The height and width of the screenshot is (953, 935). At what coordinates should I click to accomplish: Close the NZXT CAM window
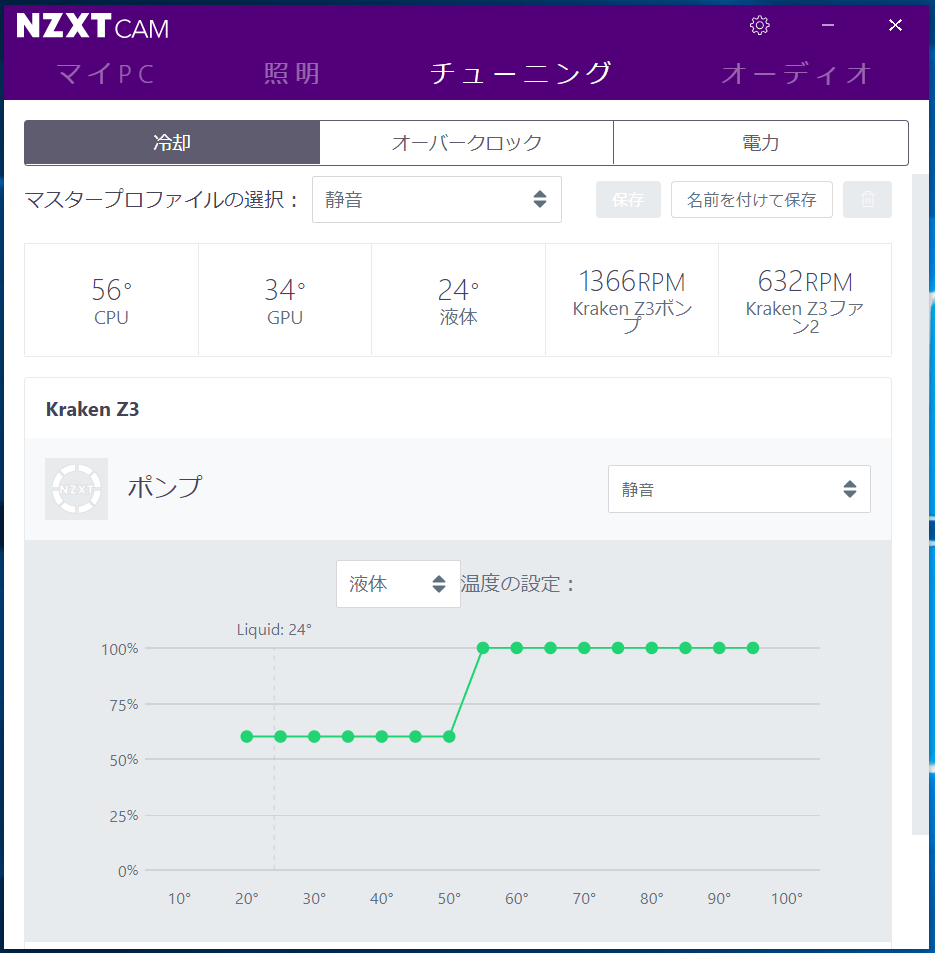895,26
